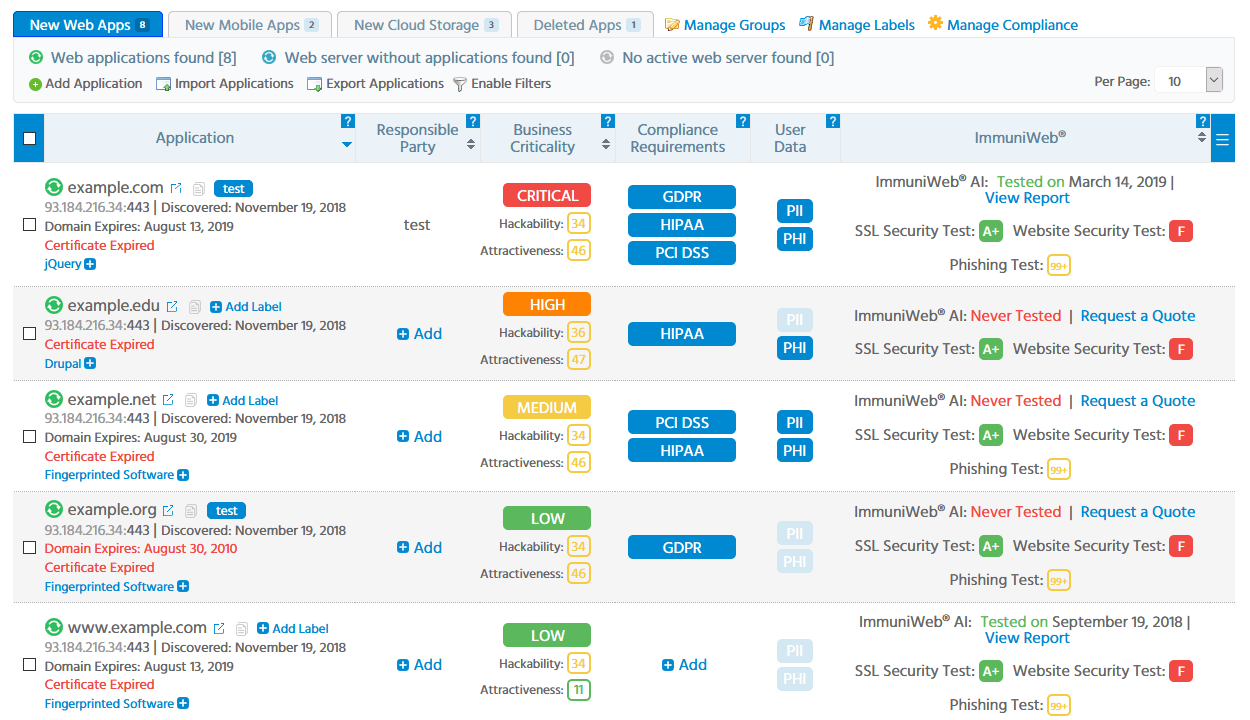Viewport: 1250px width, 720px height.
Task: Select the example.org row checkbox
Action: [x=29, y=548]
